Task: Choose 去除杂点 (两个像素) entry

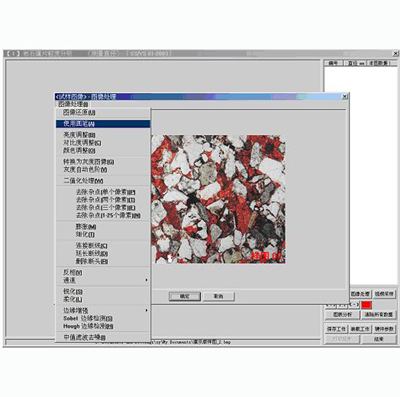Action: pos(103,200)
